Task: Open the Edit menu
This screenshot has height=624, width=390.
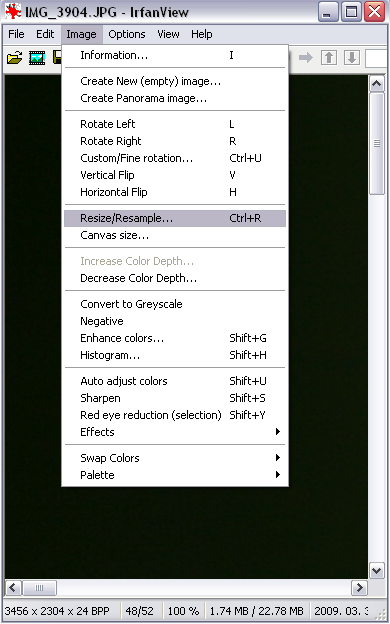Action: 45,34
